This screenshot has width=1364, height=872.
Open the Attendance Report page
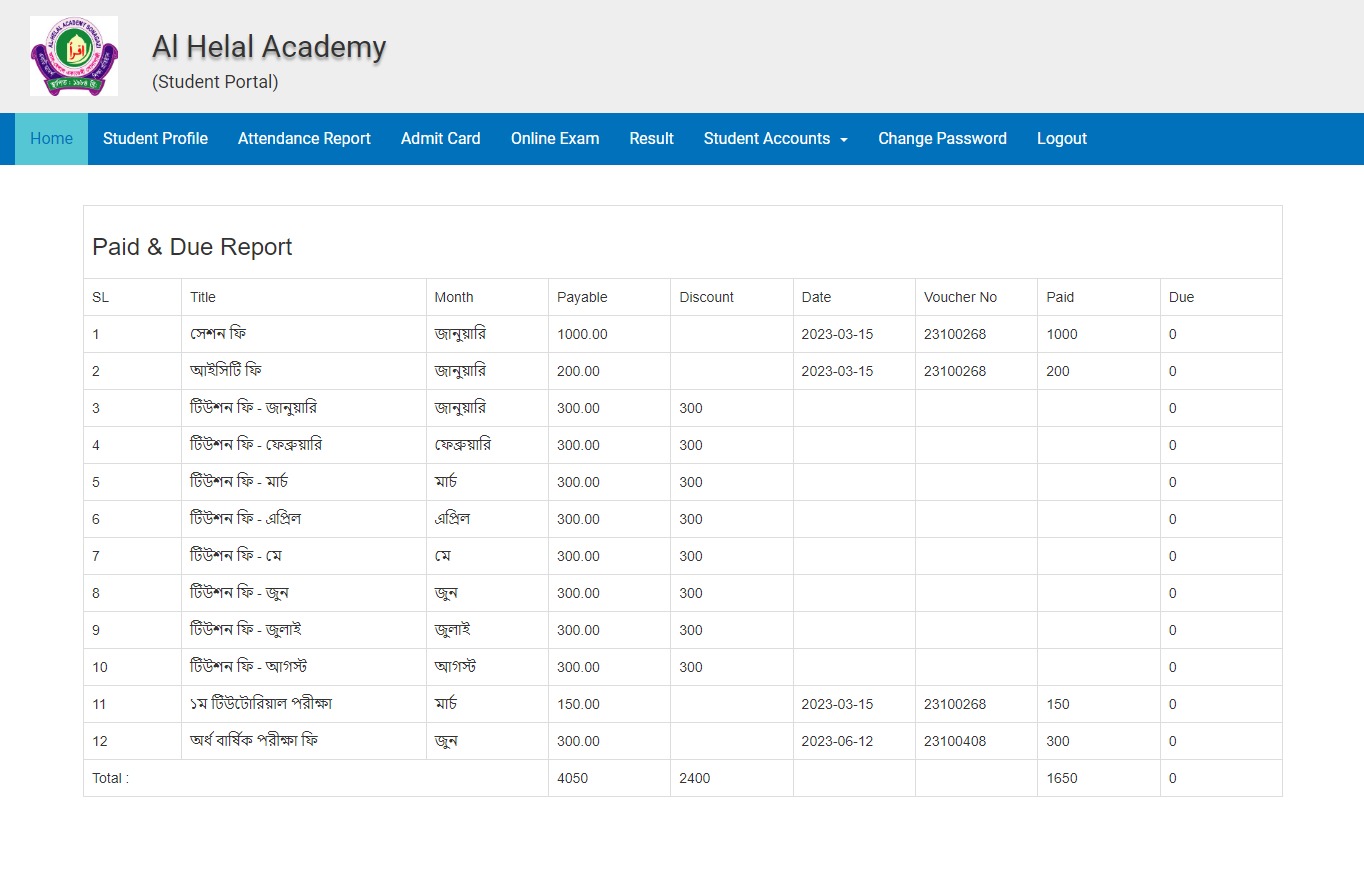(304, 139)
